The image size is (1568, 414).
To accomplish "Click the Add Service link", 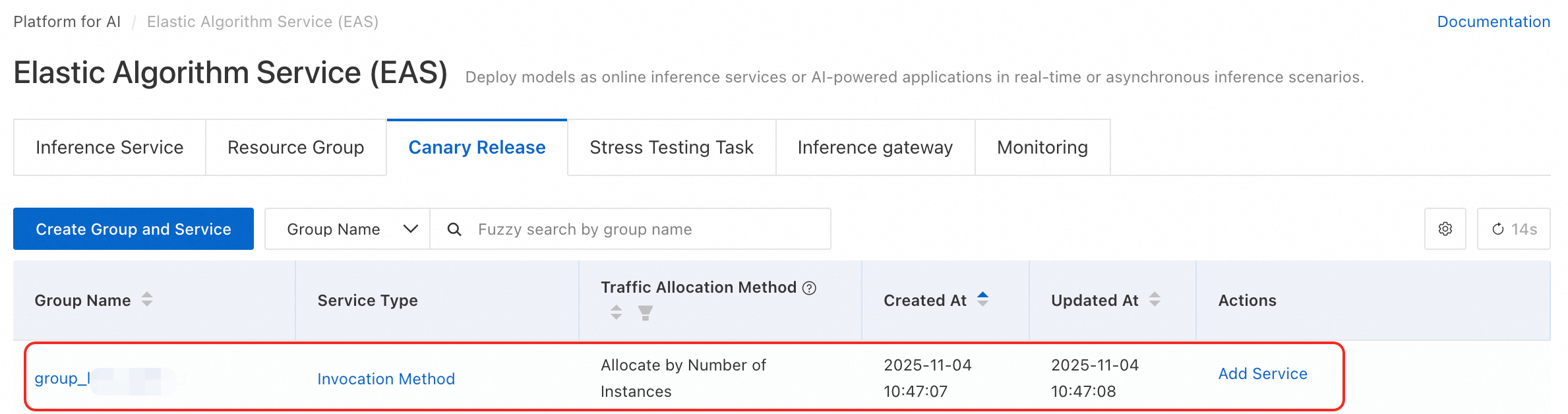I will point(1263,374).
